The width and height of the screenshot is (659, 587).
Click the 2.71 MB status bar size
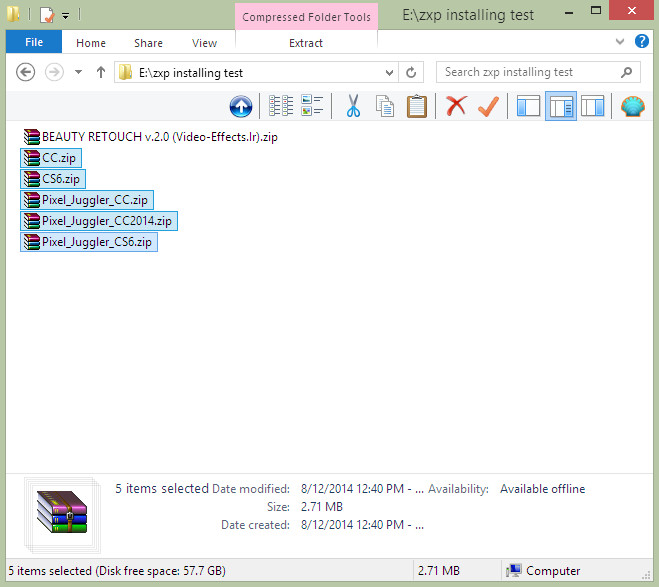438,571
